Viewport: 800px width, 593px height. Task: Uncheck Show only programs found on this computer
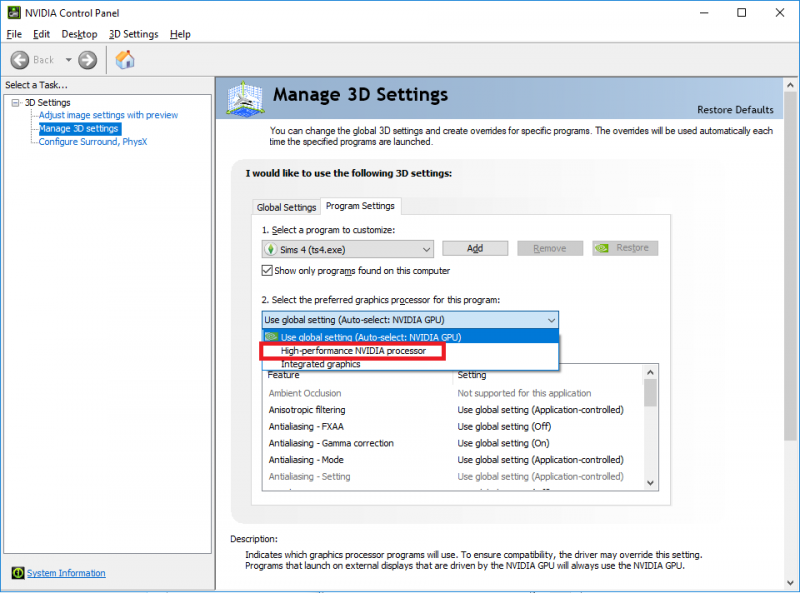[x=269, y=269]
